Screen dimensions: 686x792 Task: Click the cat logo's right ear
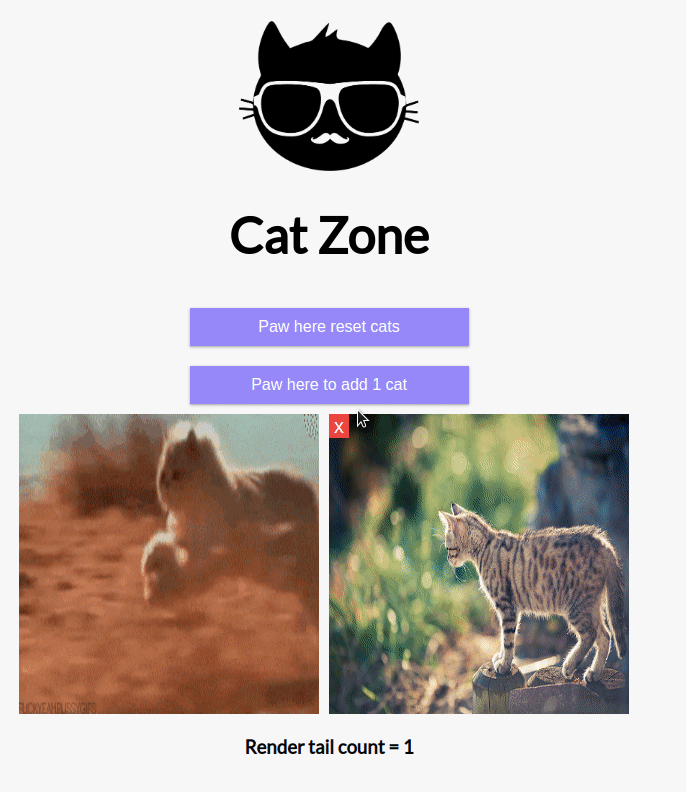(x=386, y=45)
